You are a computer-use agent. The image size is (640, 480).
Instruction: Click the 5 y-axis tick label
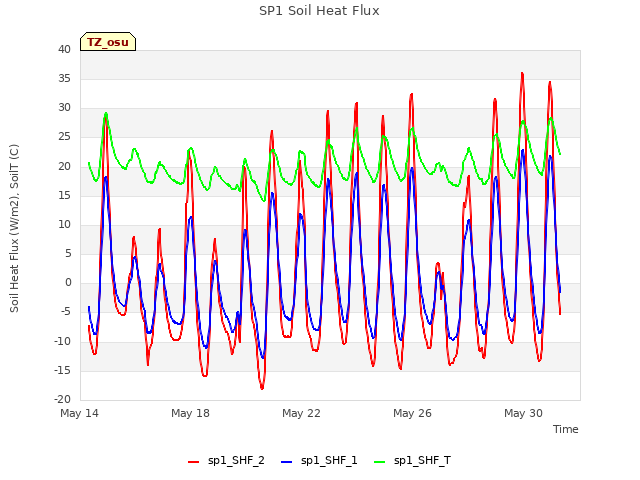(x=68, y=253)
